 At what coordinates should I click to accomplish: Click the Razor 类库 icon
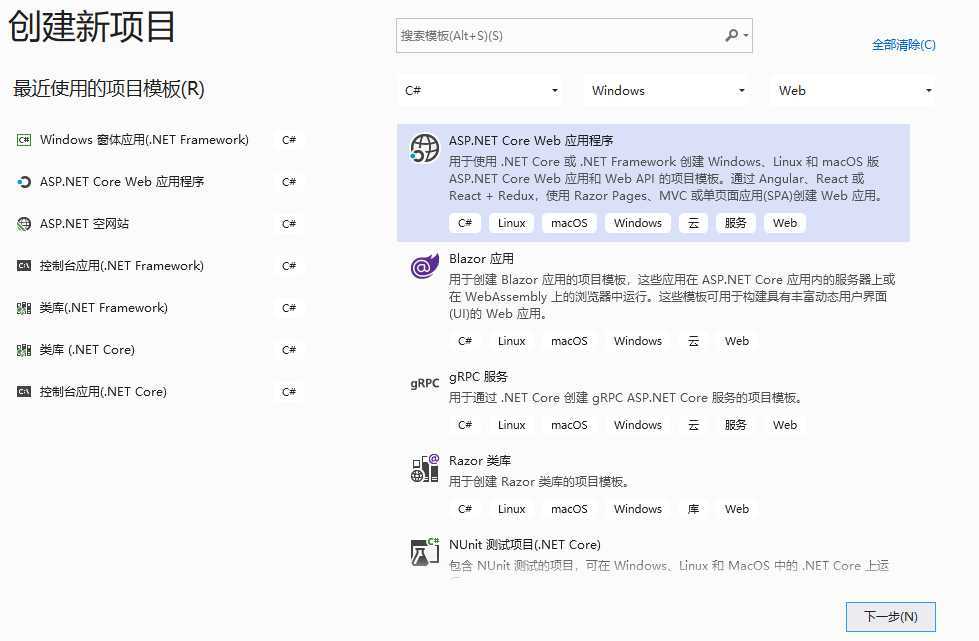coord(425,468)
